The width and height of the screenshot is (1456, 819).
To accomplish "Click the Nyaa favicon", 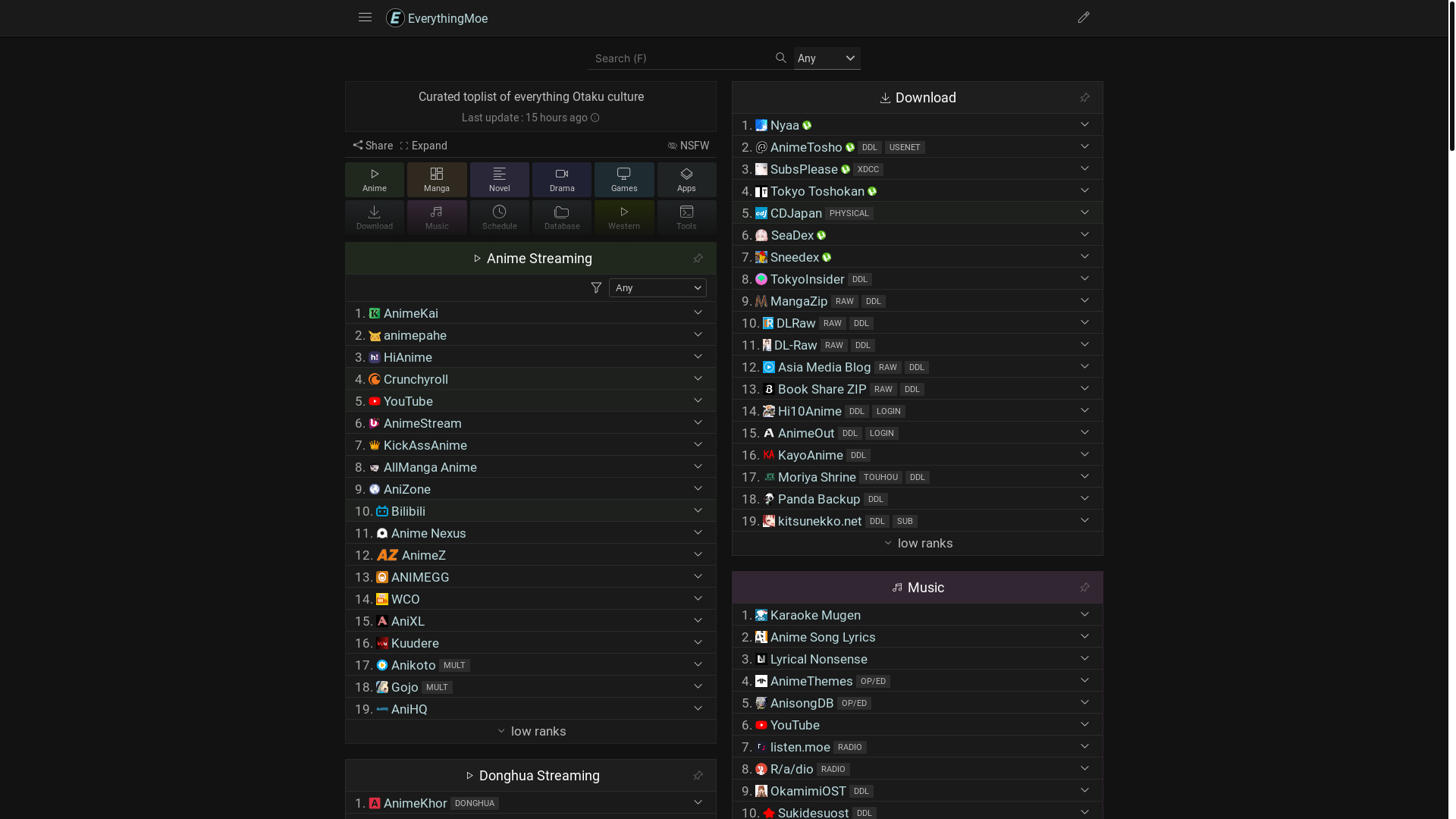I will coord(761,125).
